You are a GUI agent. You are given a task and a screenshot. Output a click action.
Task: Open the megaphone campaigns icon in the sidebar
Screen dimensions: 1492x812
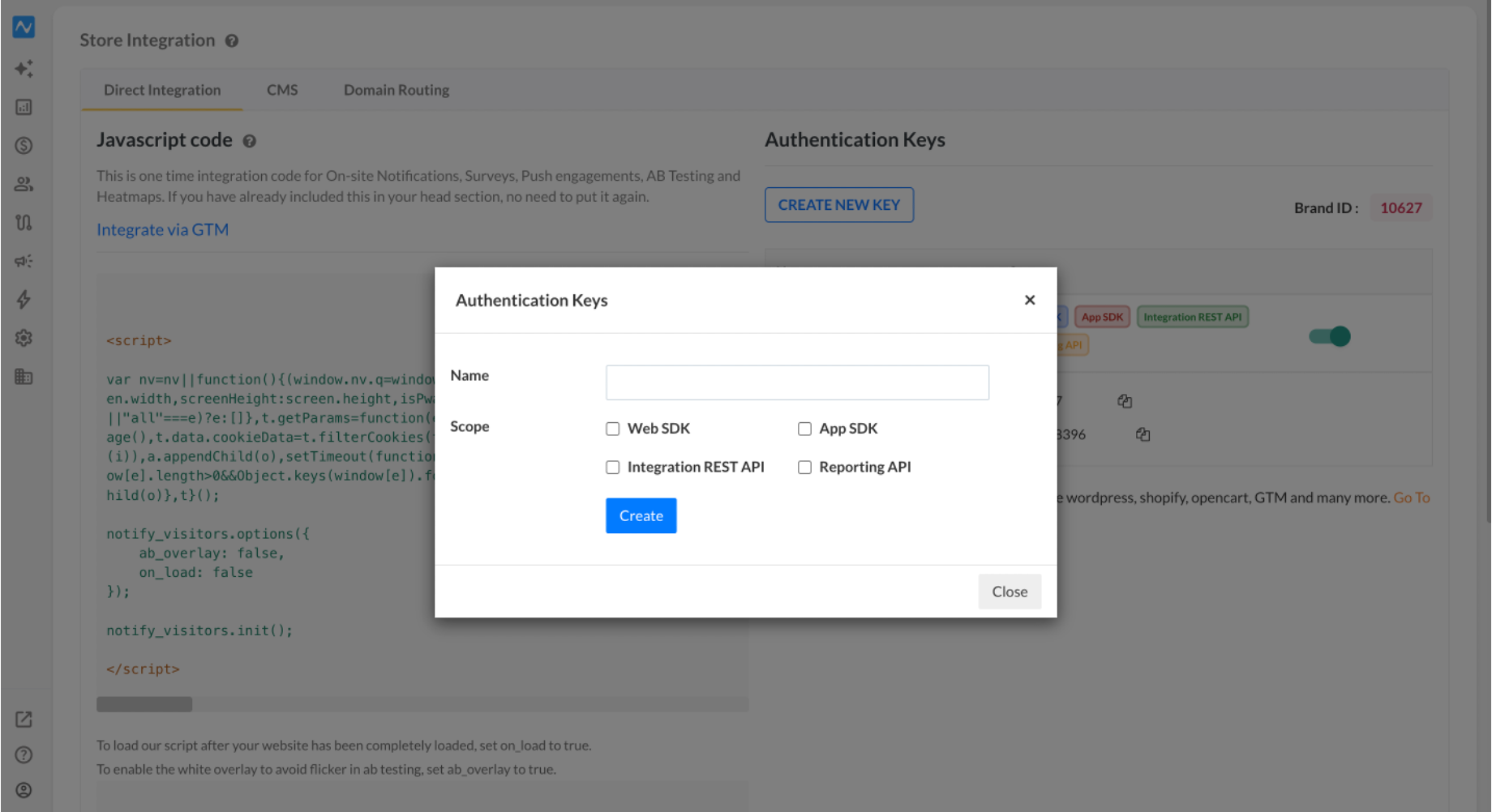[x=24, y=261]
